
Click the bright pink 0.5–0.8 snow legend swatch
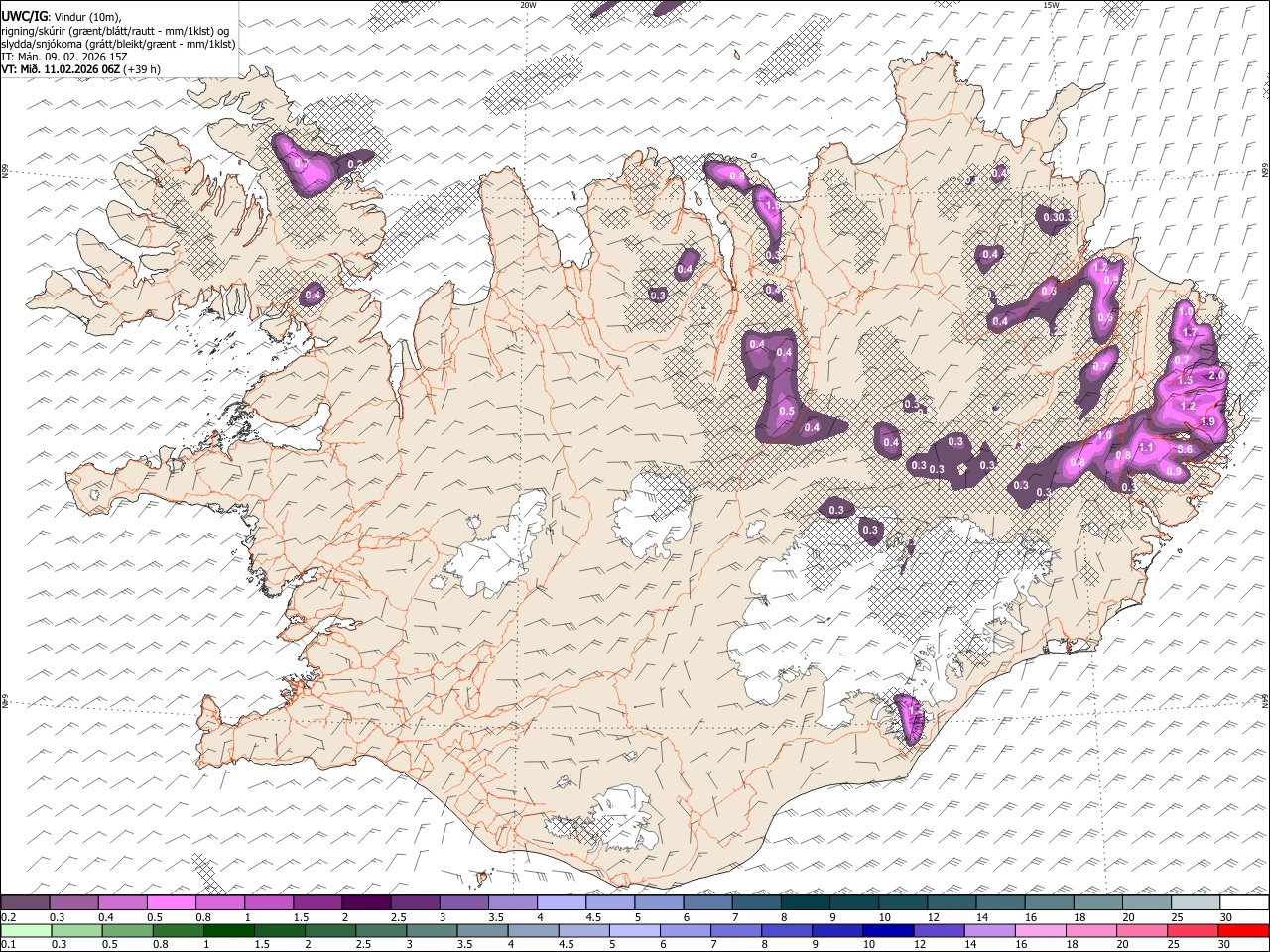pos(171,903)
